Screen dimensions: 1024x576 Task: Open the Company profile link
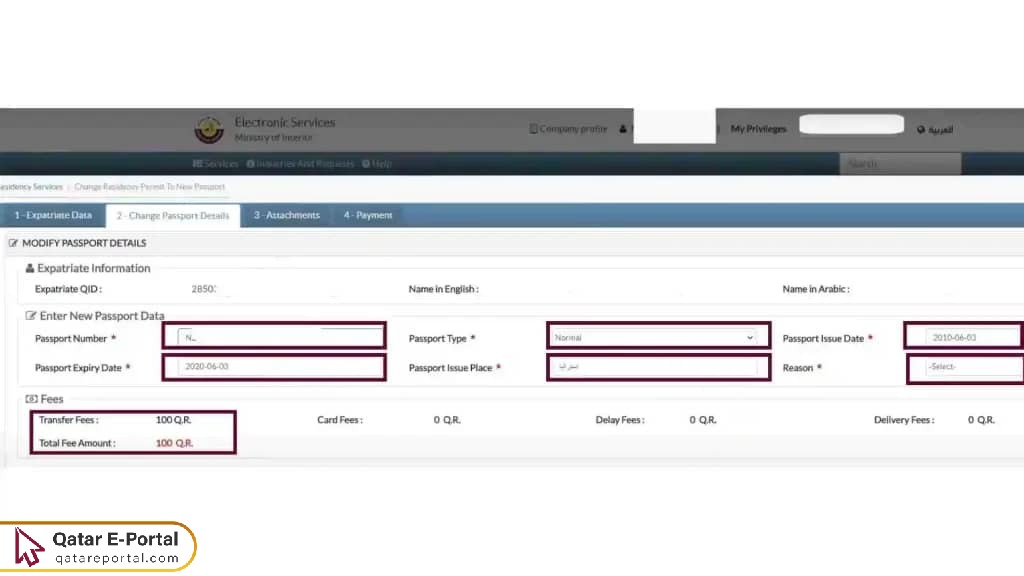point(568,129)
